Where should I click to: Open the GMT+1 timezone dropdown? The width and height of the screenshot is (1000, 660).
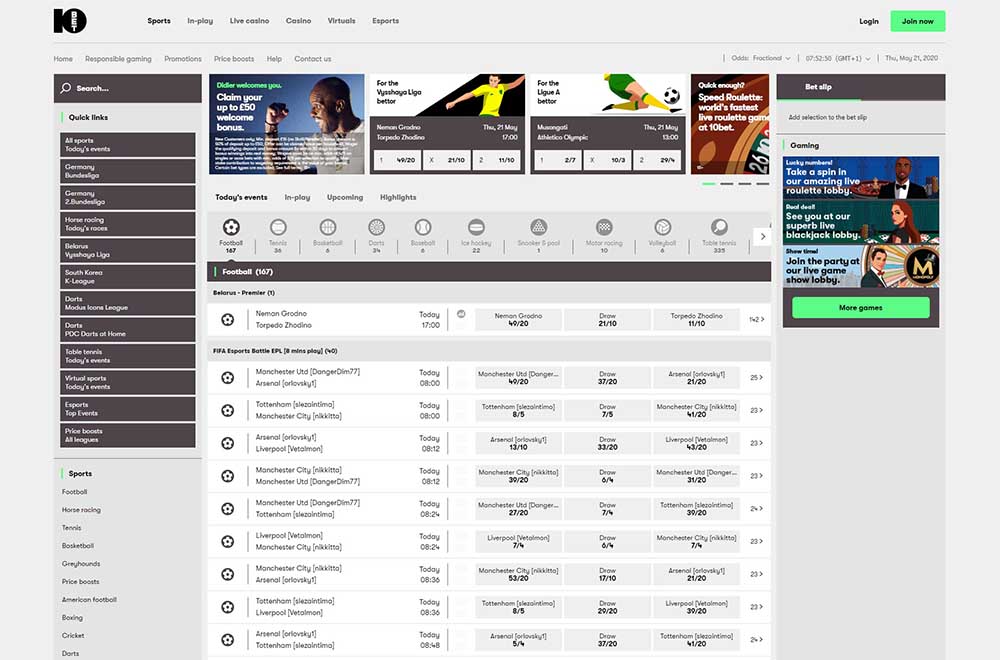(838, 58)
